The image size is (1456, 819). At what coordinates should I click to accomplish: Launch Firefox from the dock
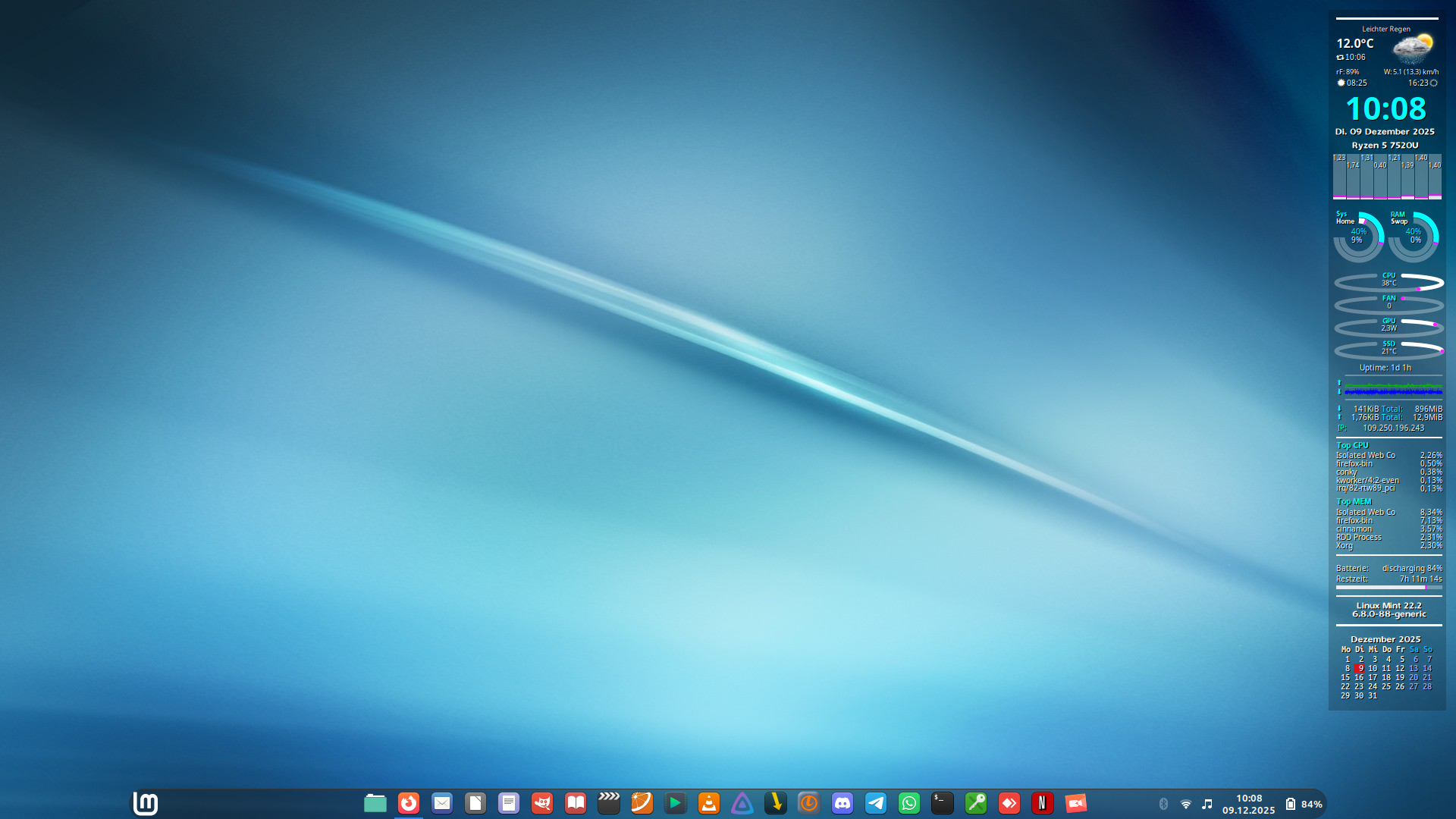pyautogui.click(x=409, y=803)
